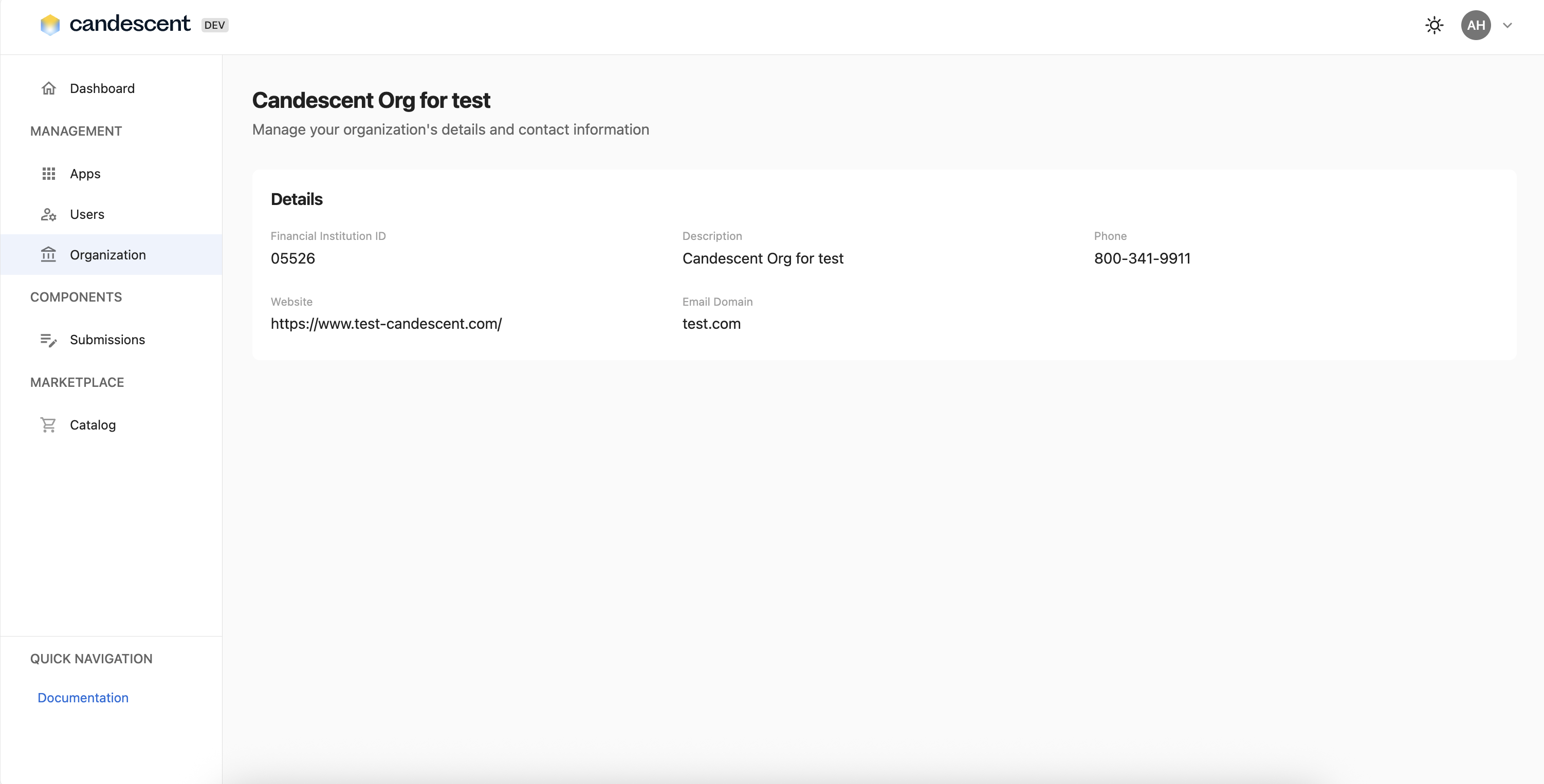Click the AH avatar circle
1544x784 pixels.
1476,25
